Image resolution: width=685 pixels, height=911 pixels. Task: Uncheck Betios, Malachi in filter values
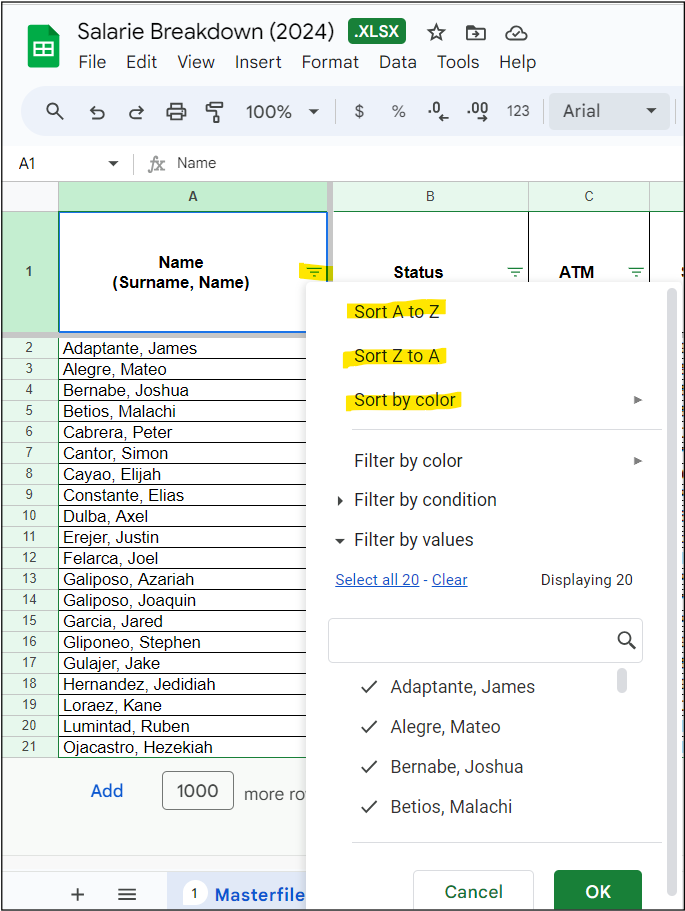point(370,807)
